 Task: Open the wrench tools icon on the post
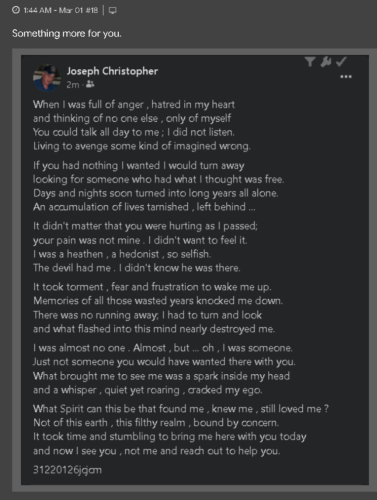pos(326,62)
